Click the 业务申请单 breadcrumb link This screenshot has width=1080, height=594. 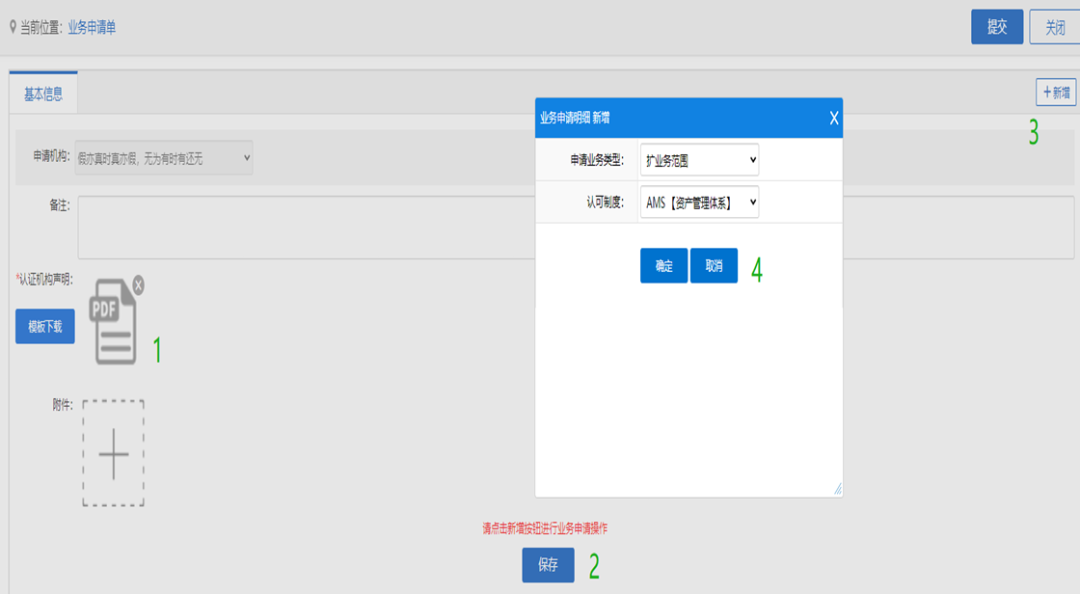92,28
